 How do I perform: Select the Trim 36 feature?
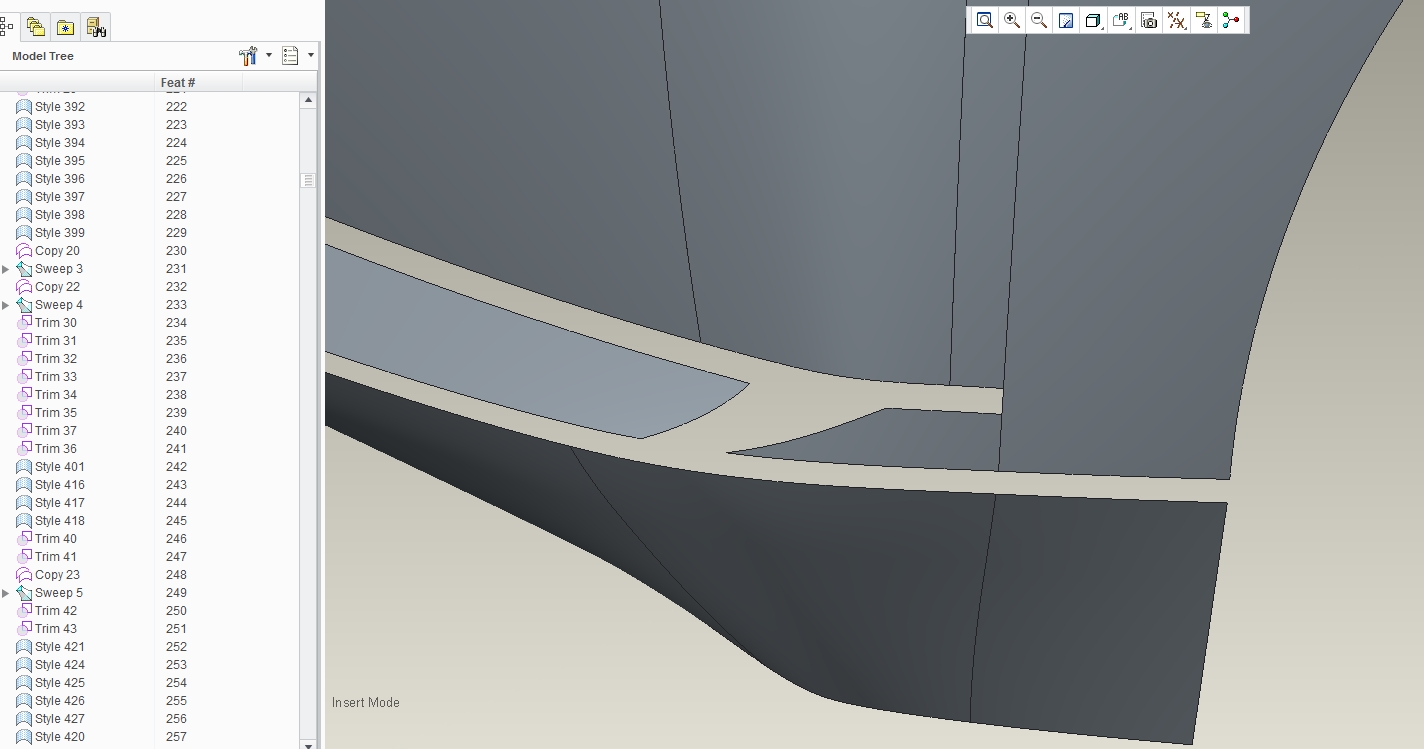(56, 449)
